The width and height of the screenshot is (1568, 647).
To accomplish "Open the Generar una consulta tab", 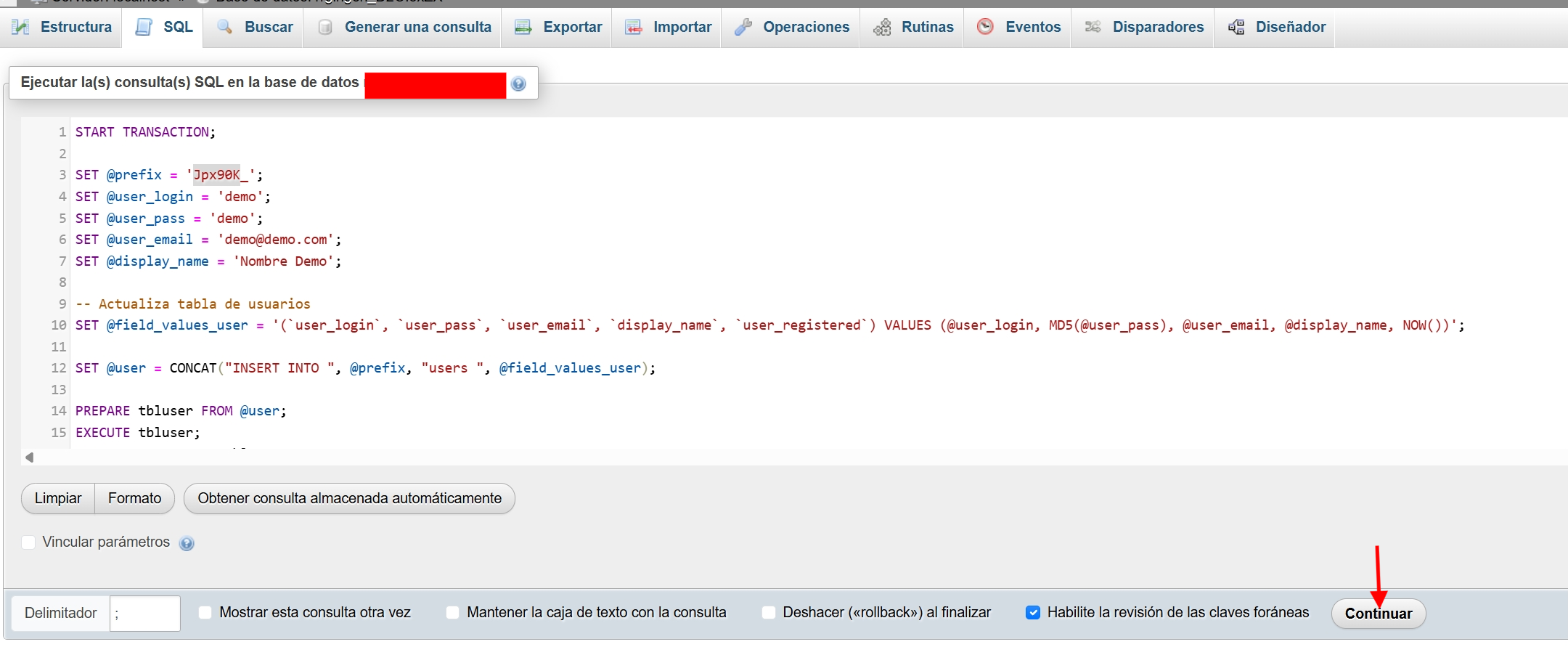I will [x=417, y=28].
